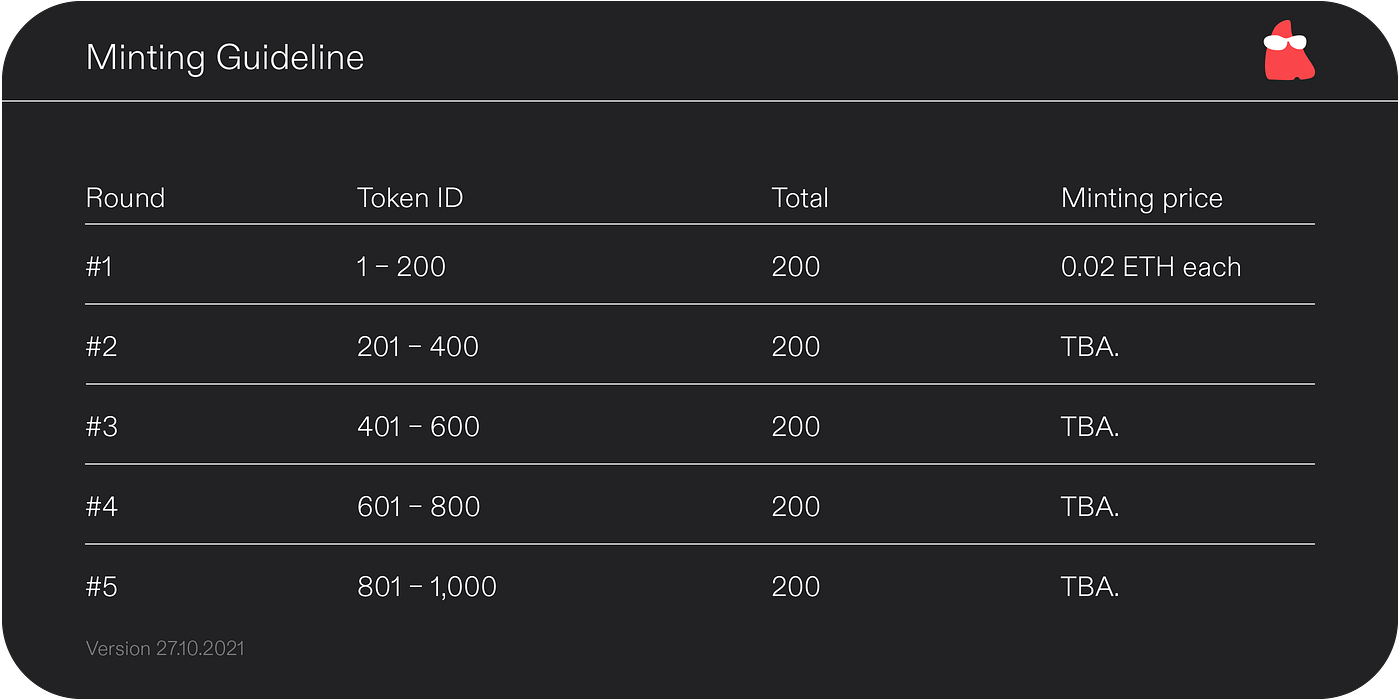Image resolution: width=1400 pixels, height=700 pixels.
Task: Click the 601 – 800 token range
Action: point(418,507)
